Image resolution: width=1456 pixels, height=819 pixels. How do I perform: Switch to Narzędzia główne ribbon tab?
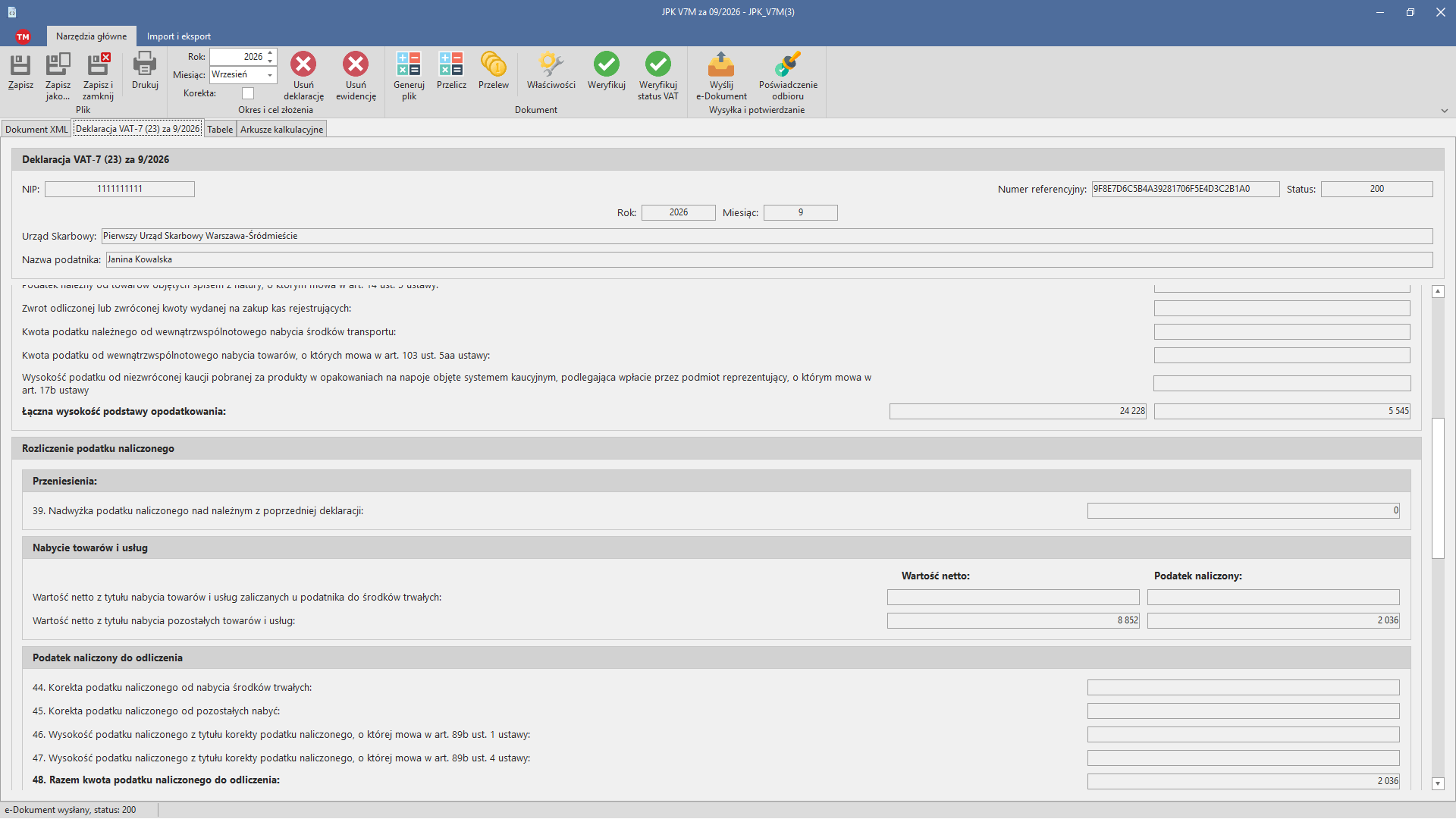(x=91, y=36)
